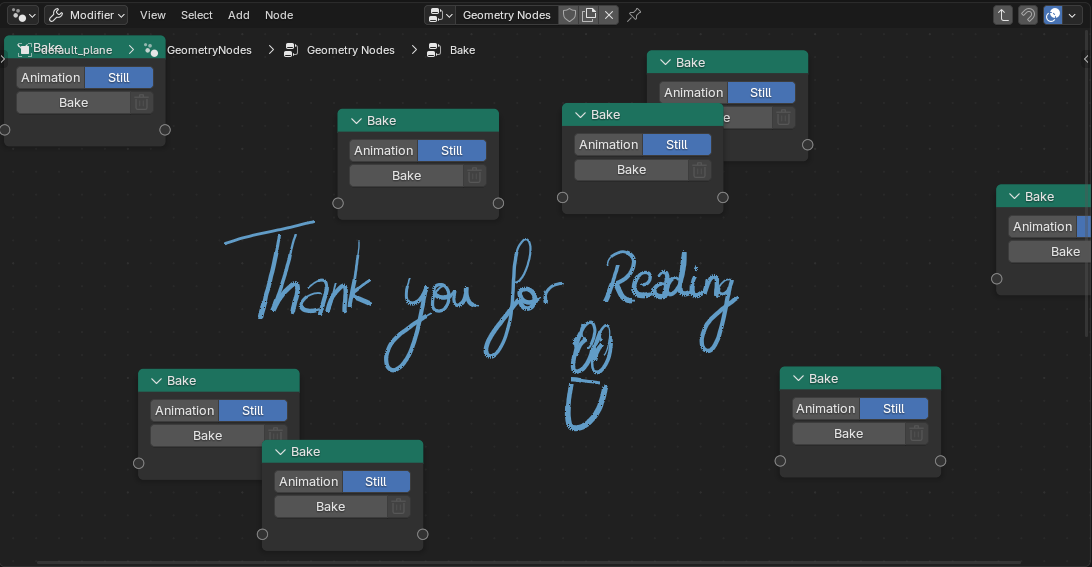The width and height of the screenshot is (1092, 567).
Task: Click the modifier particles icon in the breadcrumb
Action: pyautogui.click(x=151, y=49)
